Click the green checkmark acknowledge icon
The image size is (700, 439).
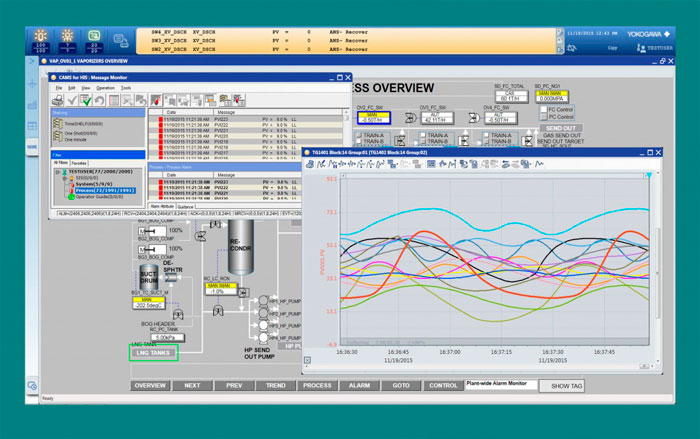click(87, 100)
